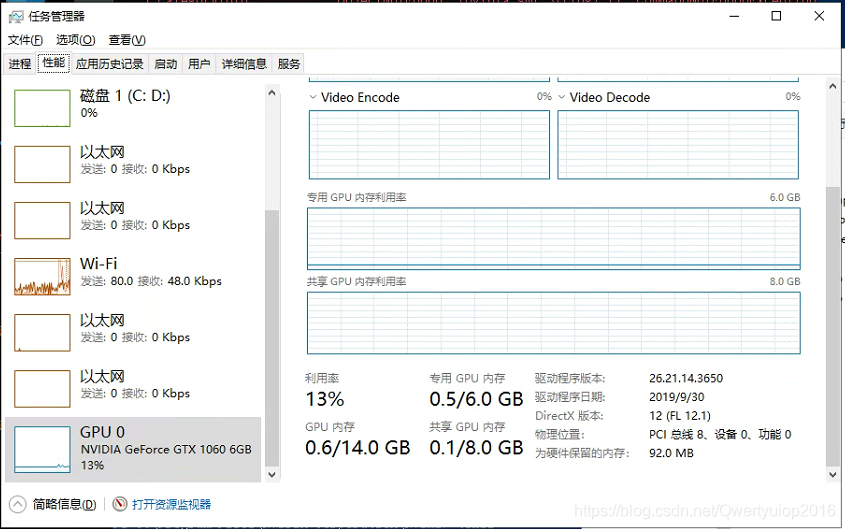Click the GPU details pane scroll up arrow
This screenshot has height=529, width=845.
[x=833, y=86]
